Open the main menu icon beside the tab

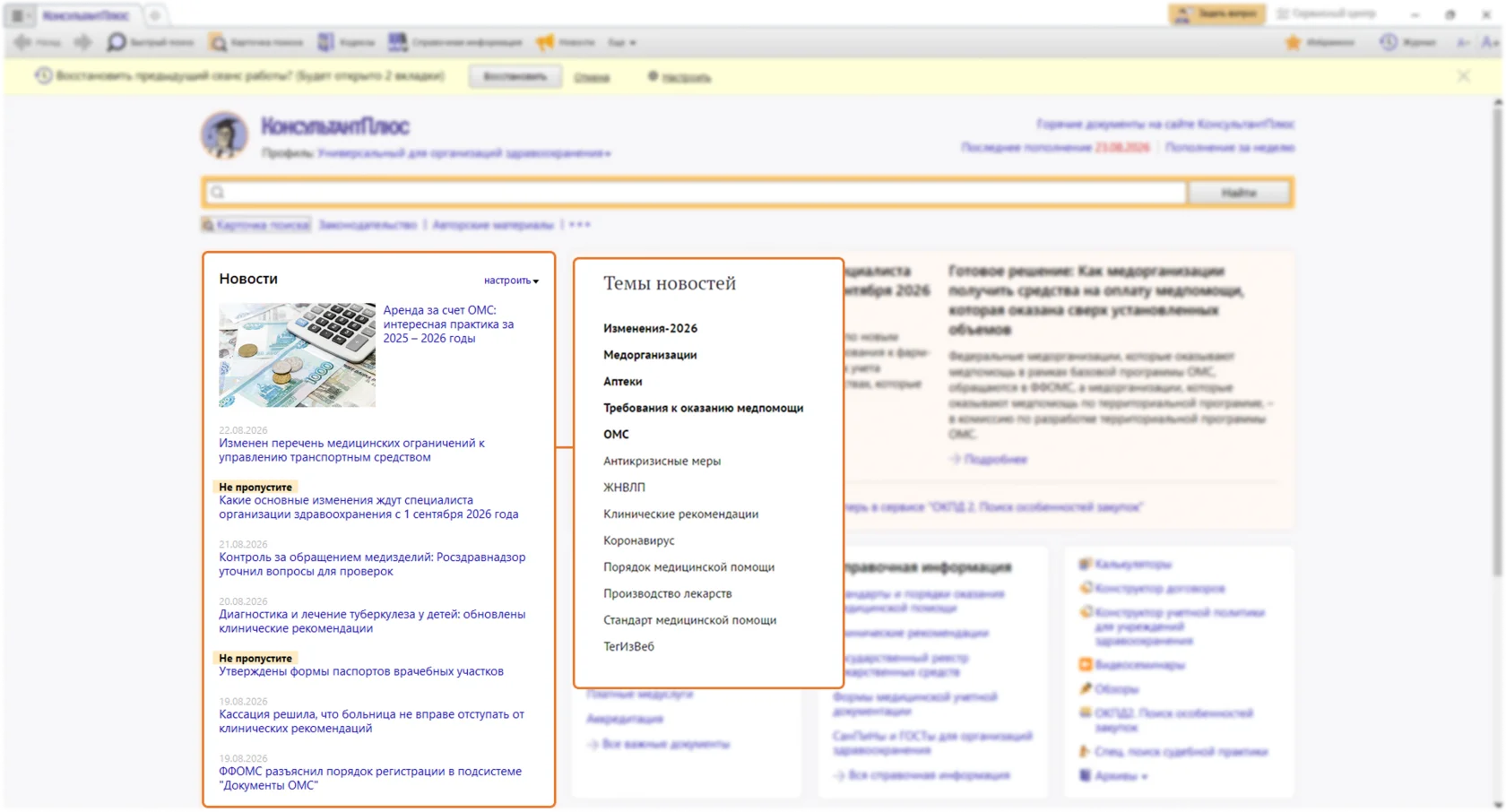(x=21, y=15)
